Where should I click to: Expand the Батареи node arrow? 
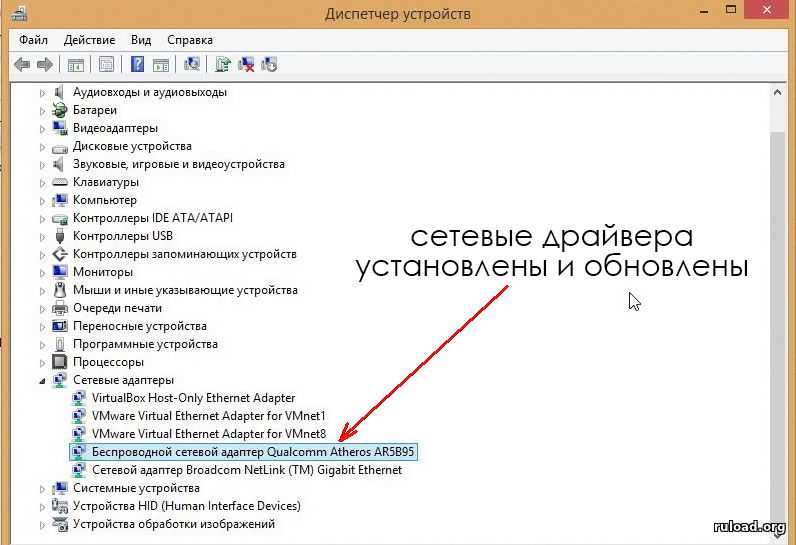[43, 111]
